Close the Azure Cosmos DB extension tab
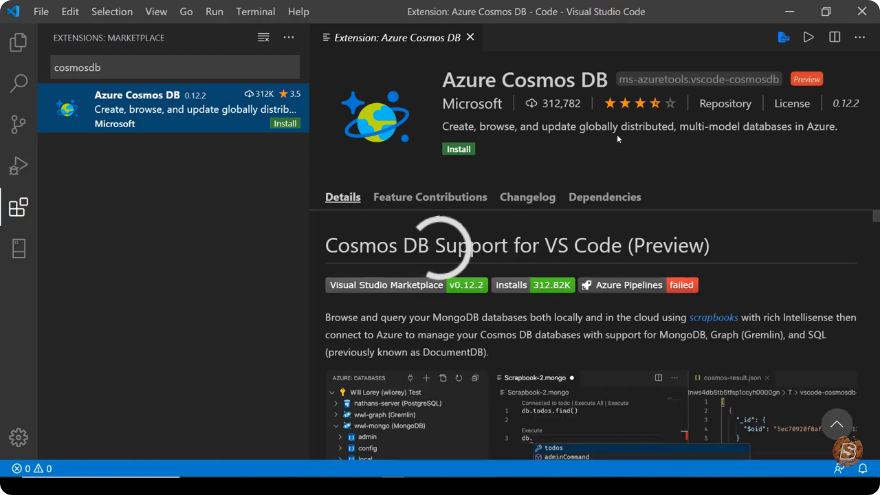This screenshot has height=495, width=880. click(470, 37)
